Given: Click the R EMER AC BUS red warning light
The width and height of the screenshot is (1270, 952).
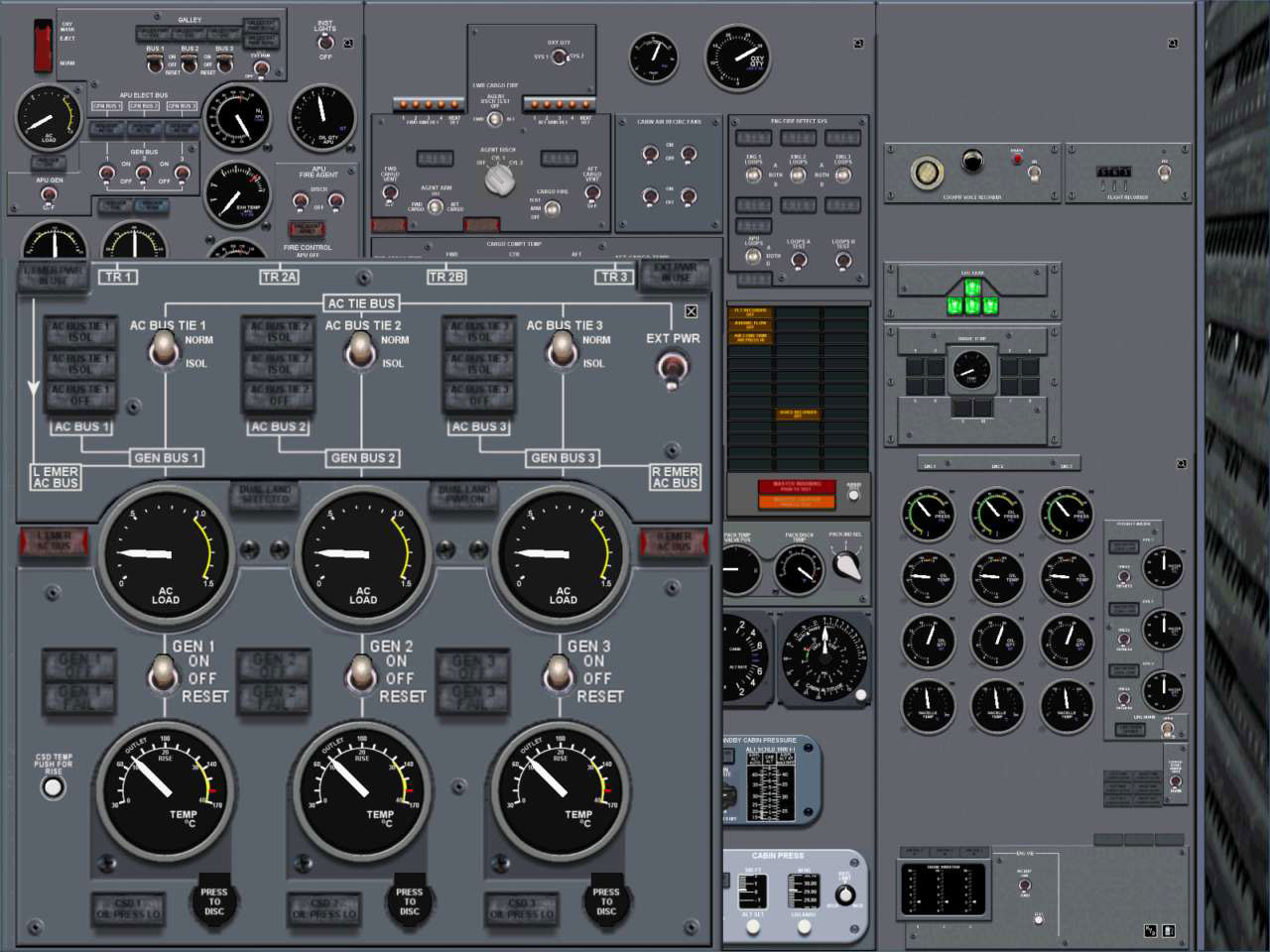Looking at the screenshot, I should 673,541.
